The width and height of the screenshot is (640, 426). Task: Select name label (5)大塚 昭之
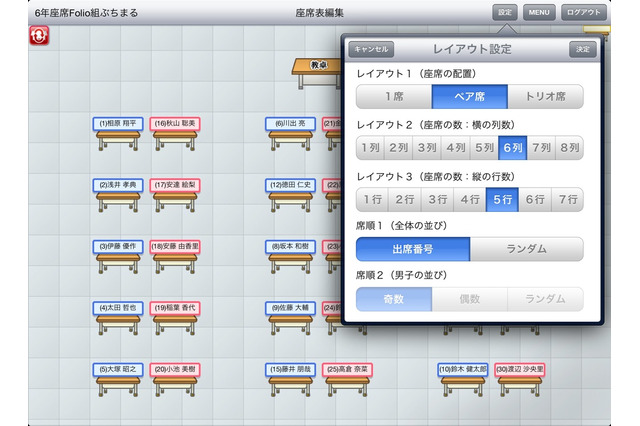(118, 369)
